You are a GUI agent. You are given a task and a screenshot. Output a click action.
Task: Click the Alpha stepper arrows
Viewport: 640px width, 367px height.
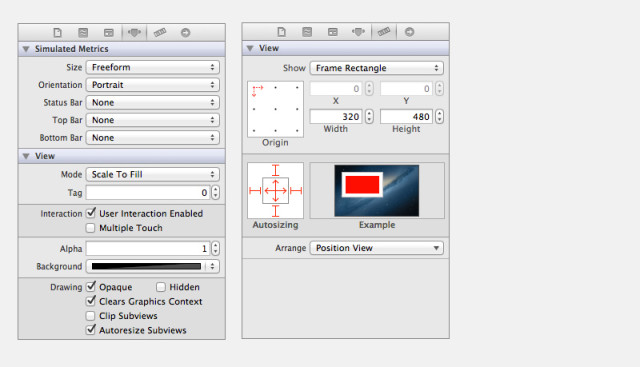[x=216, y=249]
